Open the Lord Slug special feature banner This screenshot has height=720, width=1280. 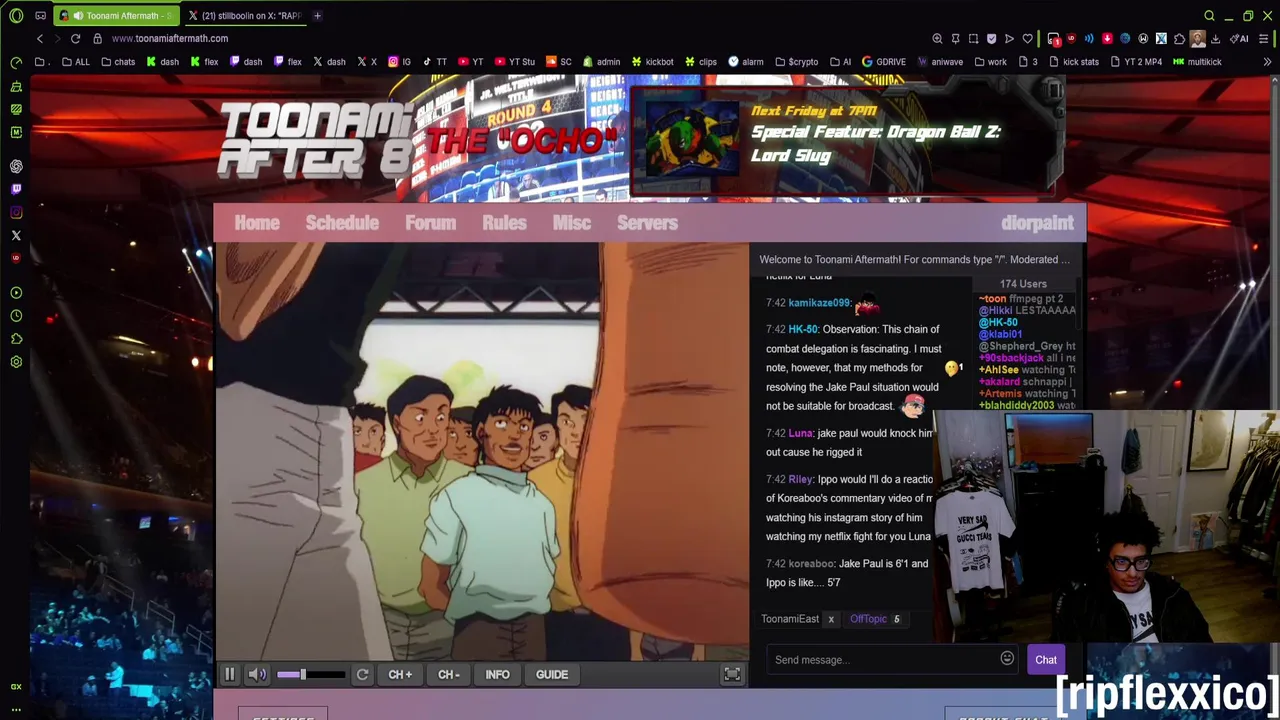(845, 138)
